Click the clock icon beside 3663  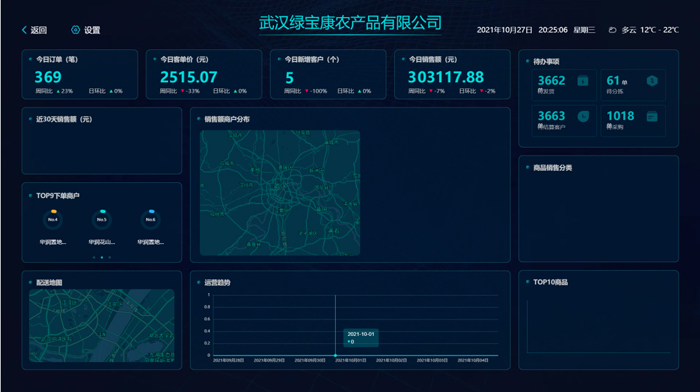[x=583, y=117]
